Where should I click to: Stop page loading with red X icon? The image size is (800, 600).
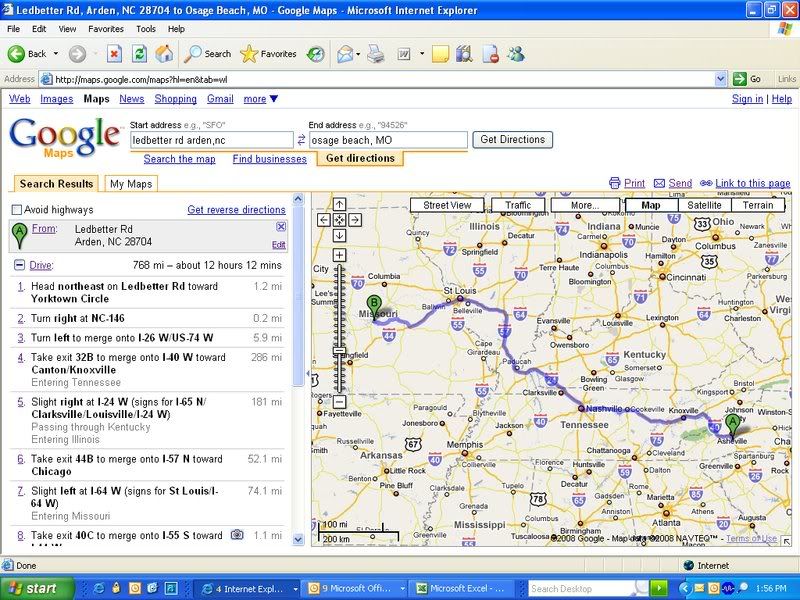point(114,54)
